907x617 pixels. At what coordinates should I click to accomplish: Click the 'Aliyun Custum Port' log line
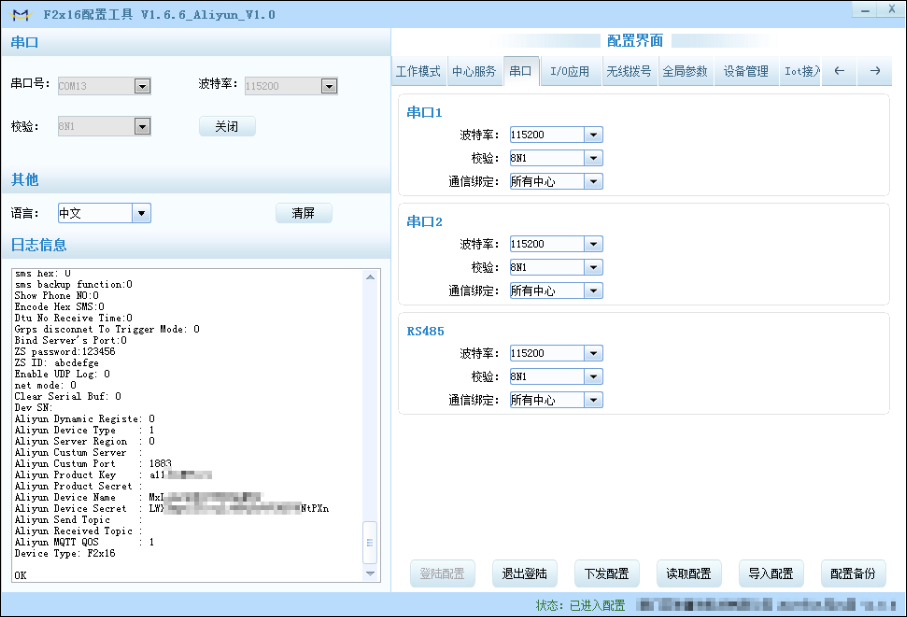[93, 464]
